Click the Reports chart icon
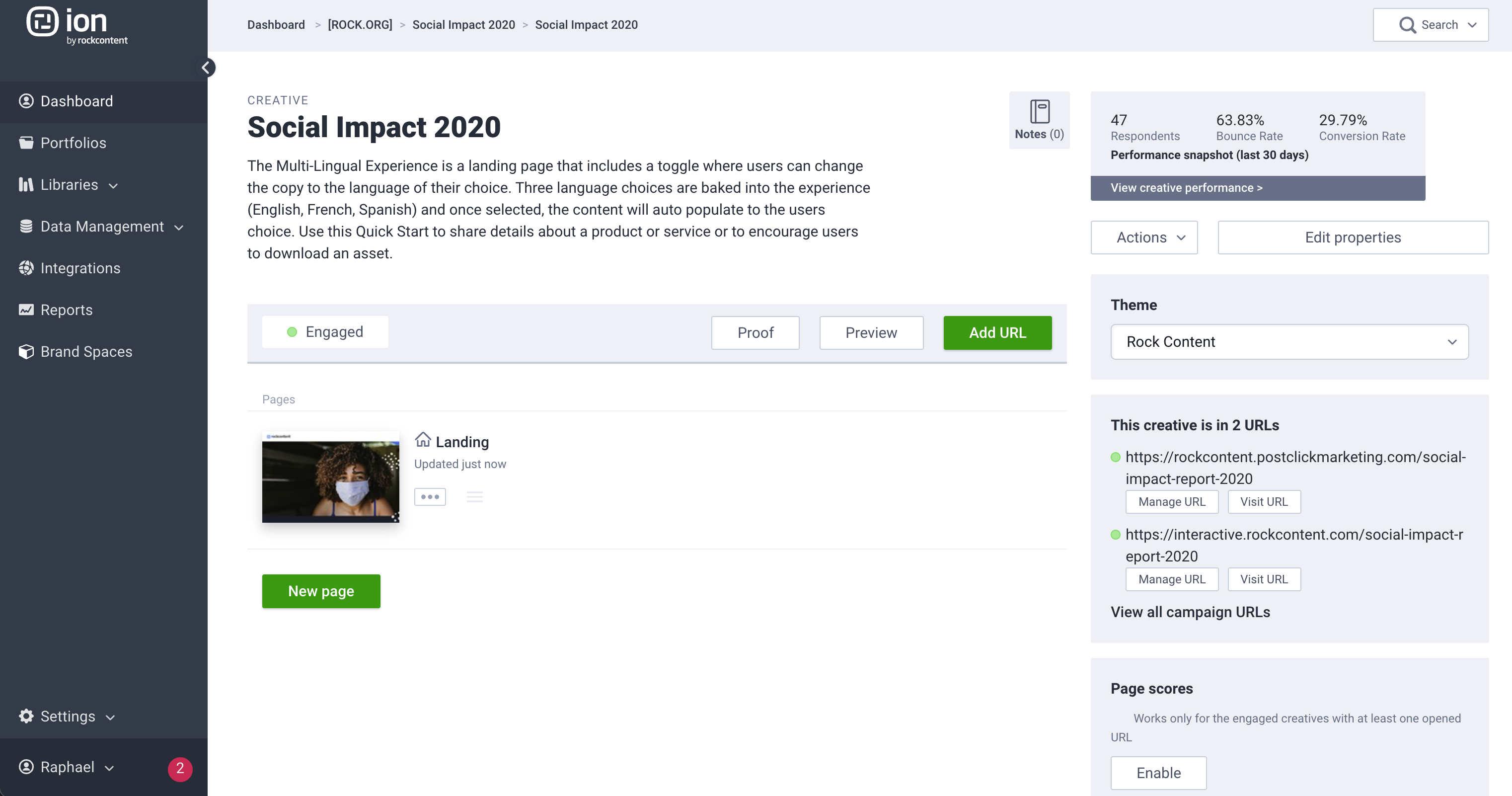The height and width of the screenshot is (796, 1512). tap(26, 310)
